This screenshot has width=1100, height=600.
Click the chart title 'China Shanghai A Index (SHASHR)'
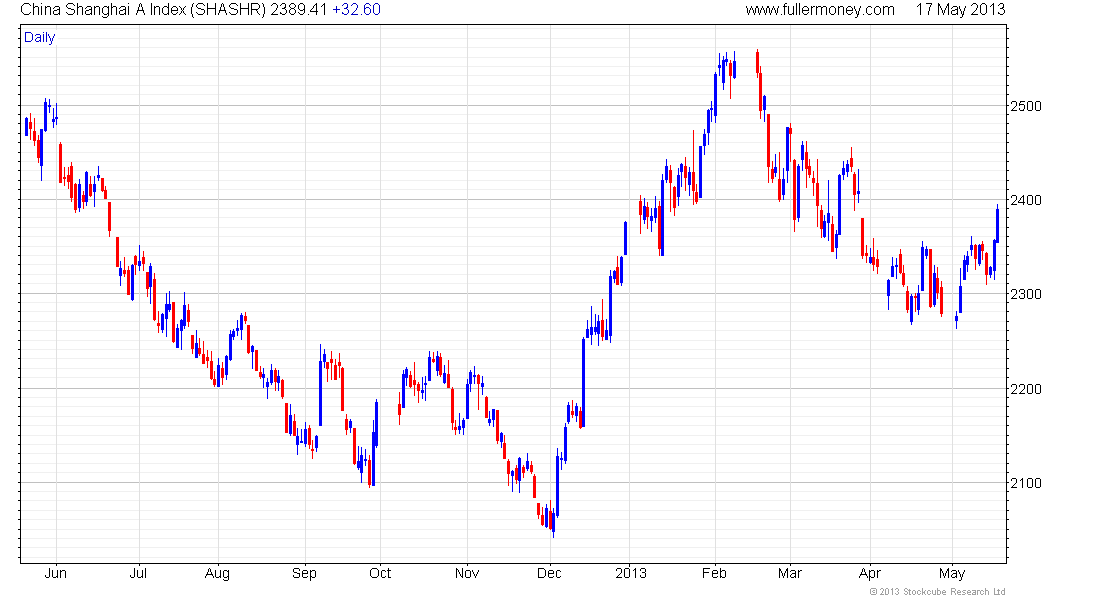143,10
